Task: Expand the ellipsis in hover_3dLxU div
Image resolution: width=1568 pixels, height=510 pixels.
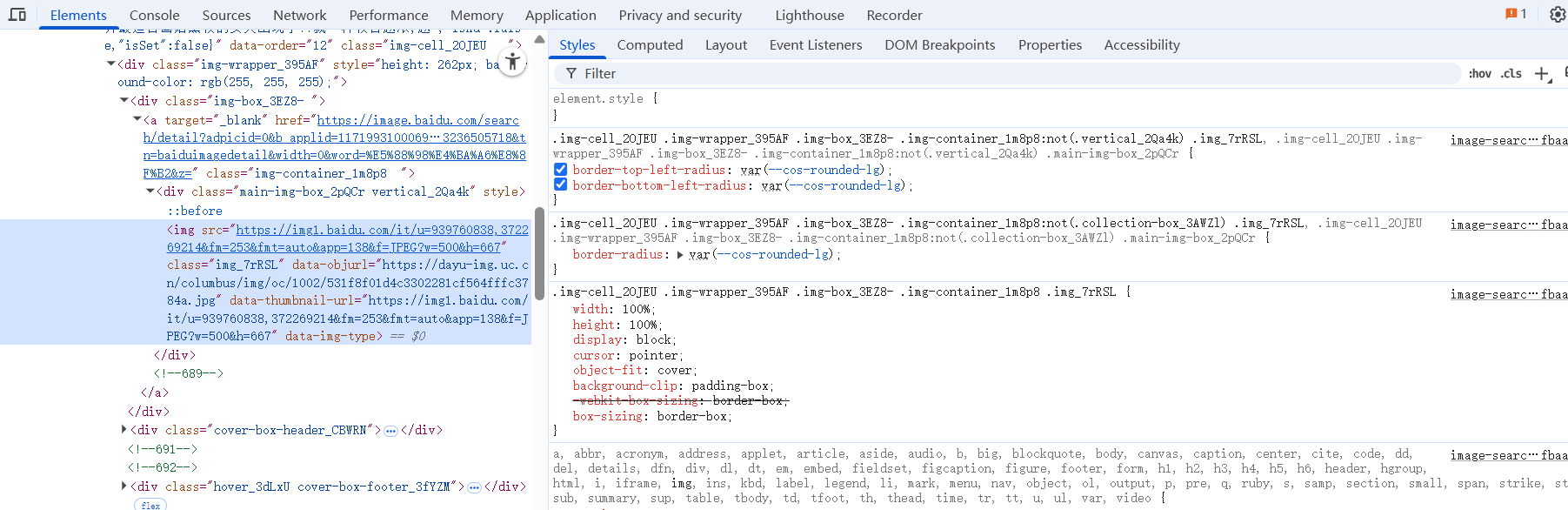Action: tap(474, 487)
